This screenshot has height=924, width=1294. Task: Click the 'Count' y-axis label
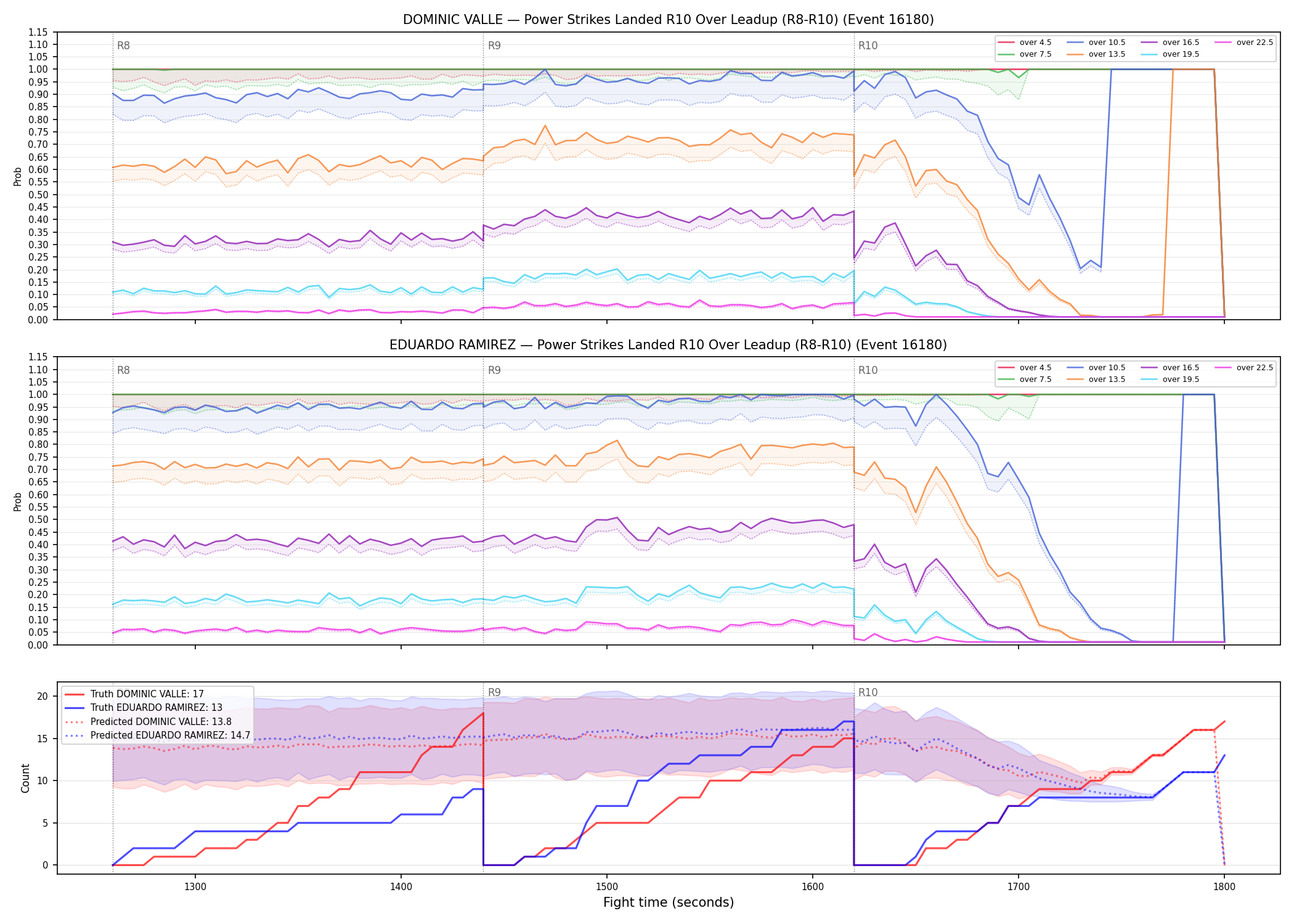(x=25, y=778)
